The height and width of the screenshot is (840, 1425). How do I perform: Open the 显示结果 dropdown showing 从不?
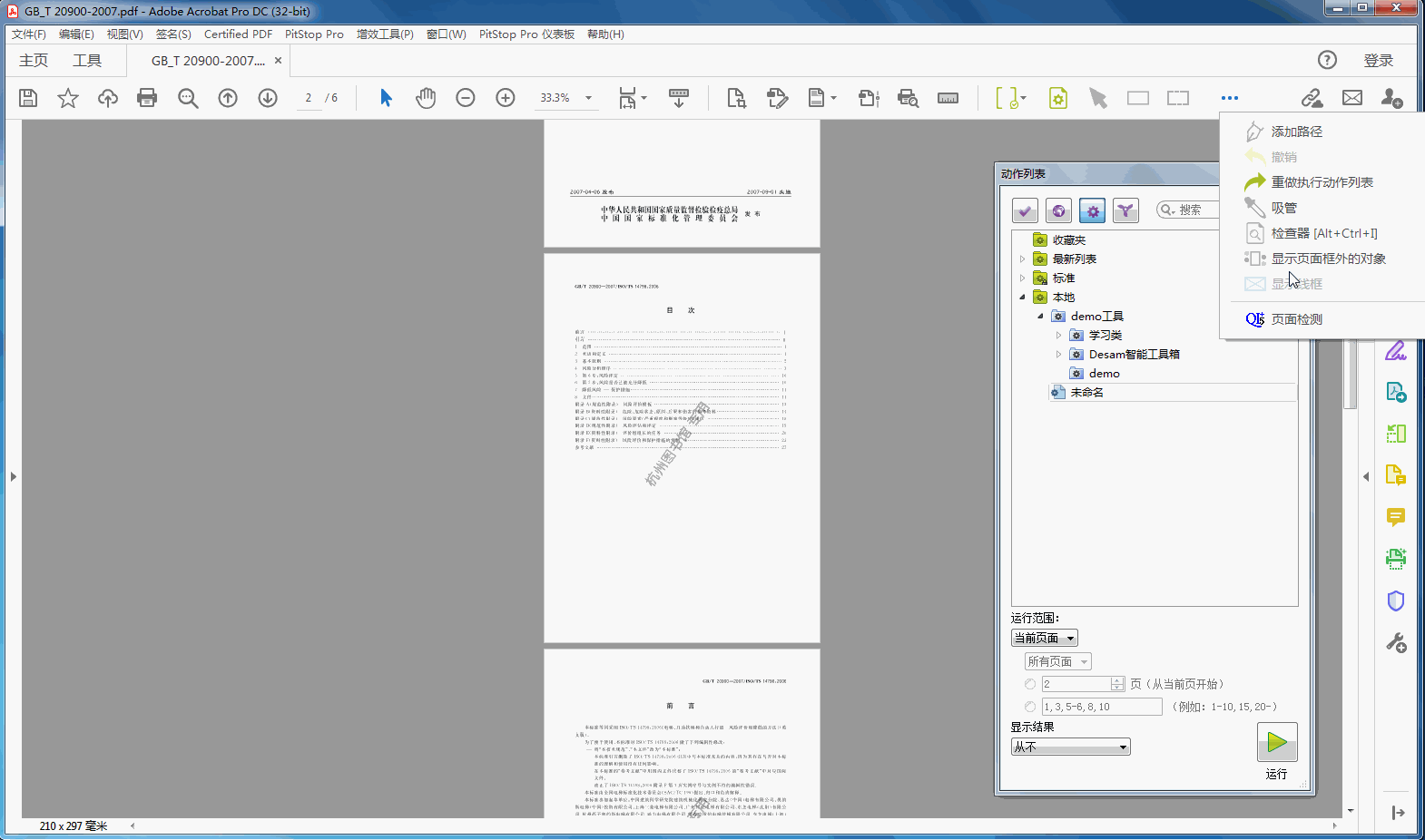coord(1071,747)
